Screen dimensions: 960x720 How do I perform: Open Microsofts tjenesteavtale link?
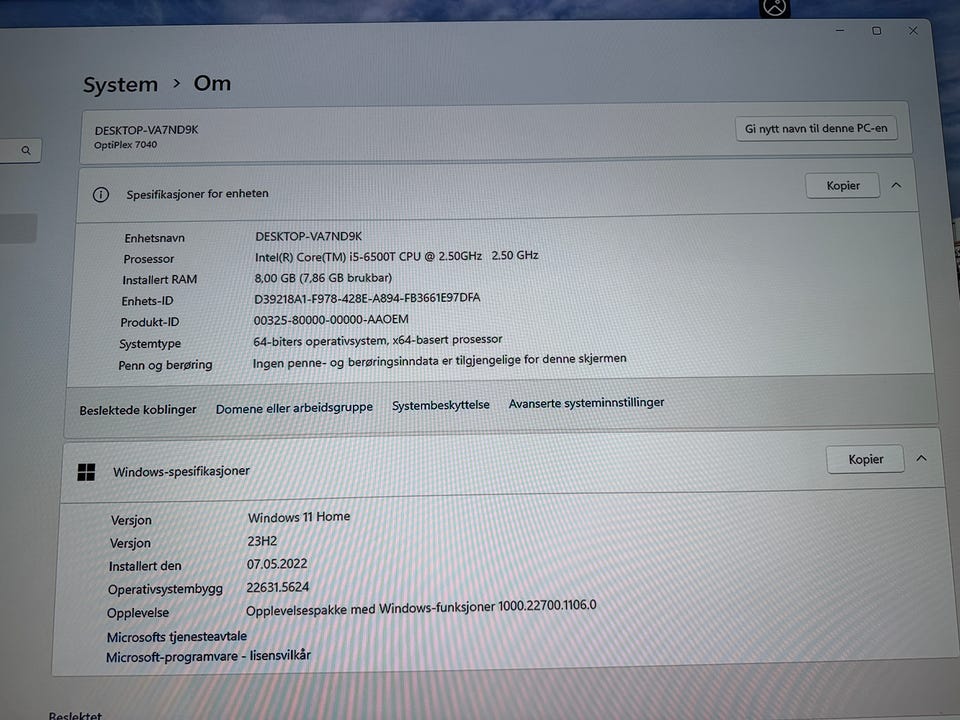pyautogui.click(x=176, y=637)
